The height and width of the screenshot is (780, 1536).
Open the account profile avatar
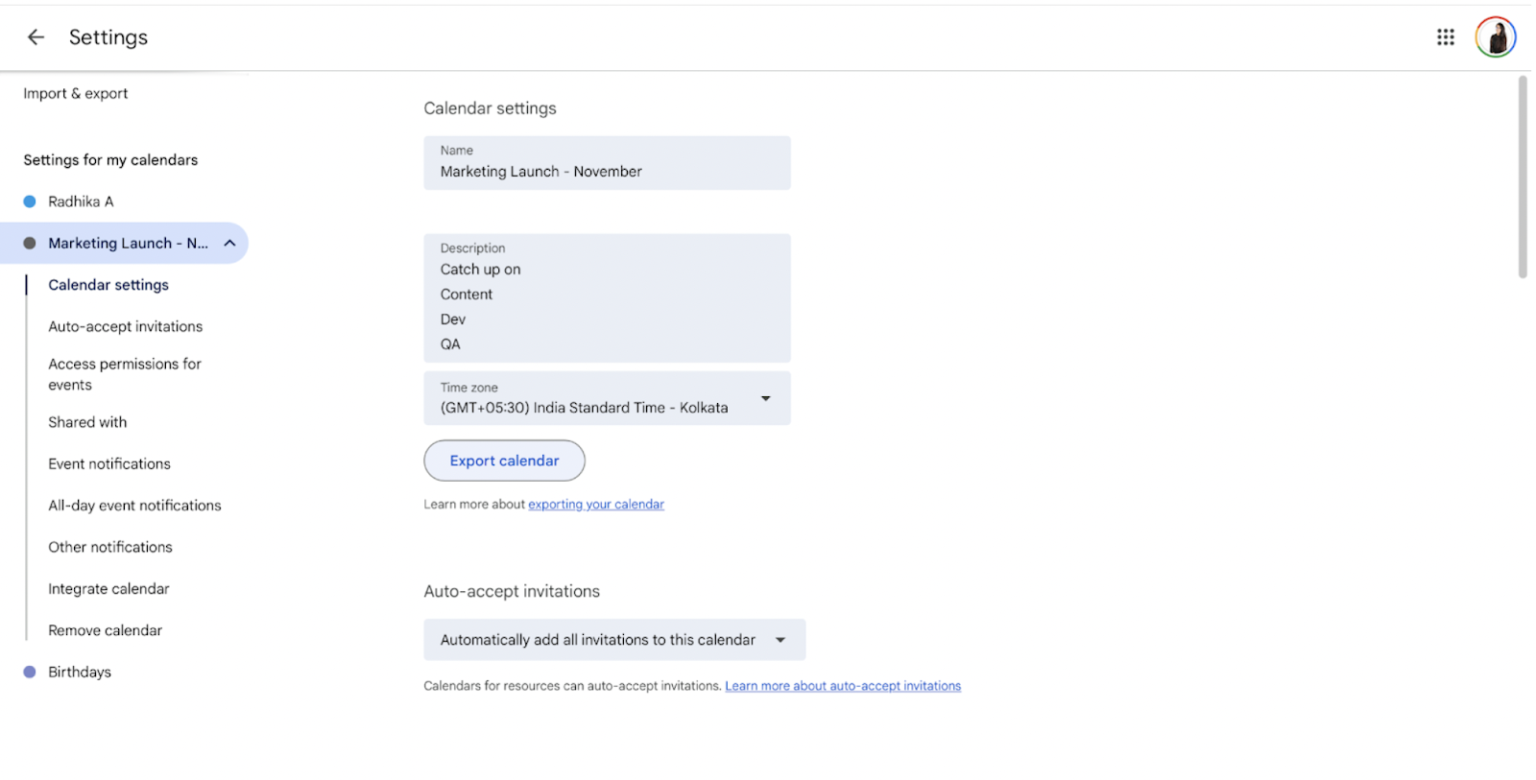(1495, 37)
